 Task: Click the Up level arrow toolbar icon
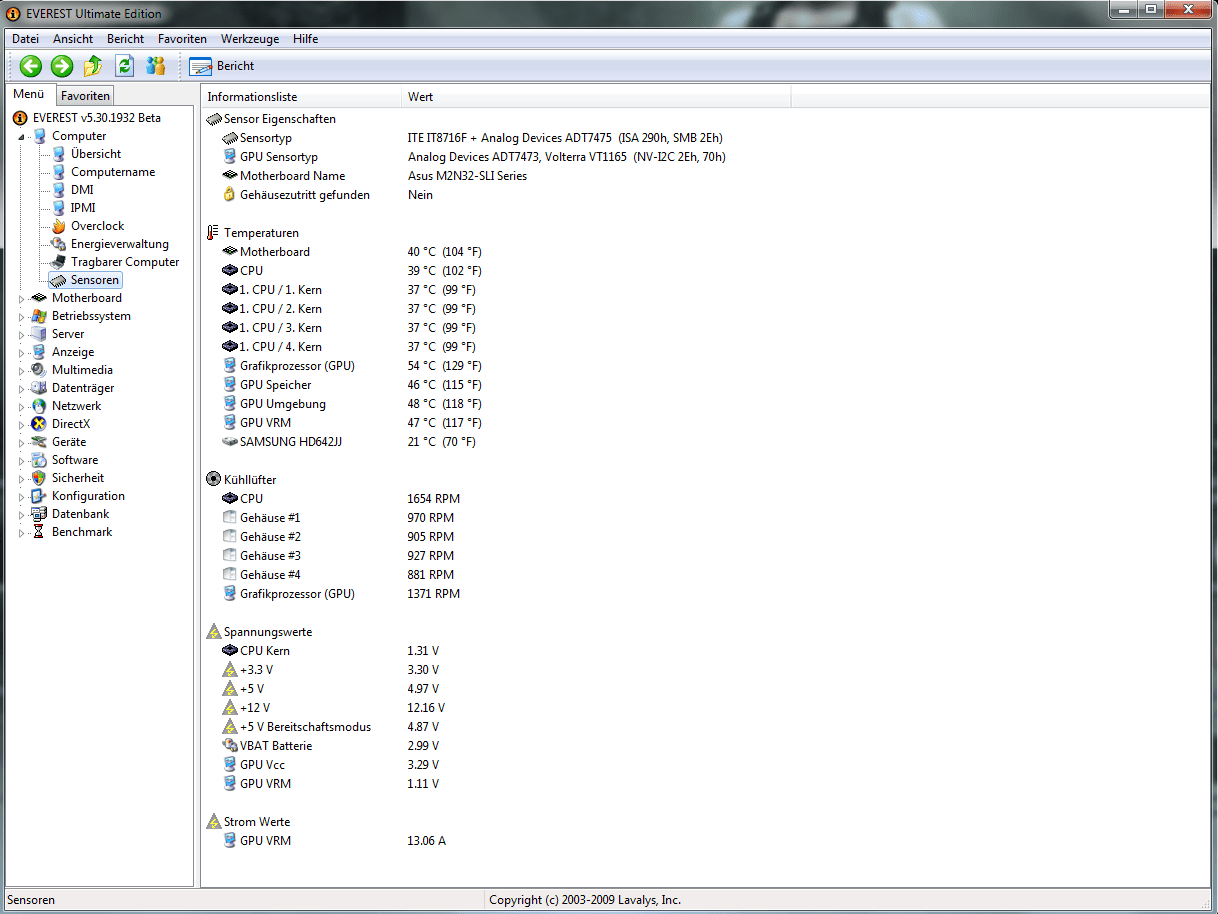tap(93, 66)
